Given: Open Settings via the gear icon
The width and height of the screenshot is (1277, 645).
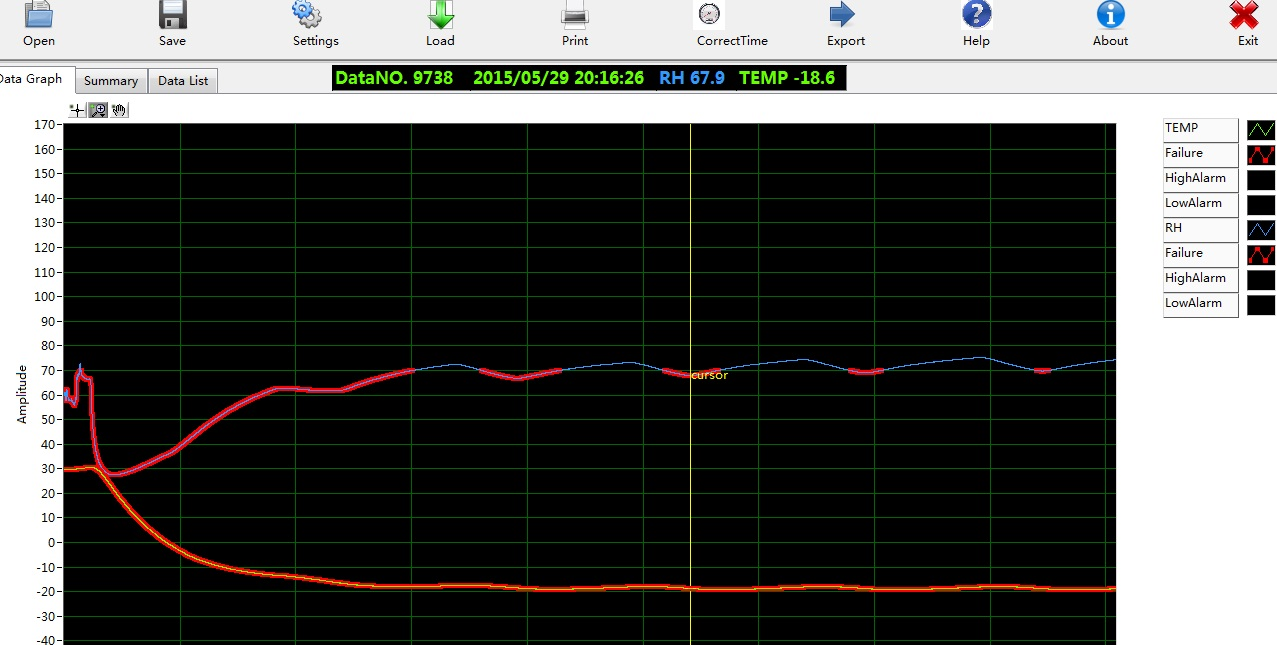Looking at the screenshot, I should [x=306, y=15].
